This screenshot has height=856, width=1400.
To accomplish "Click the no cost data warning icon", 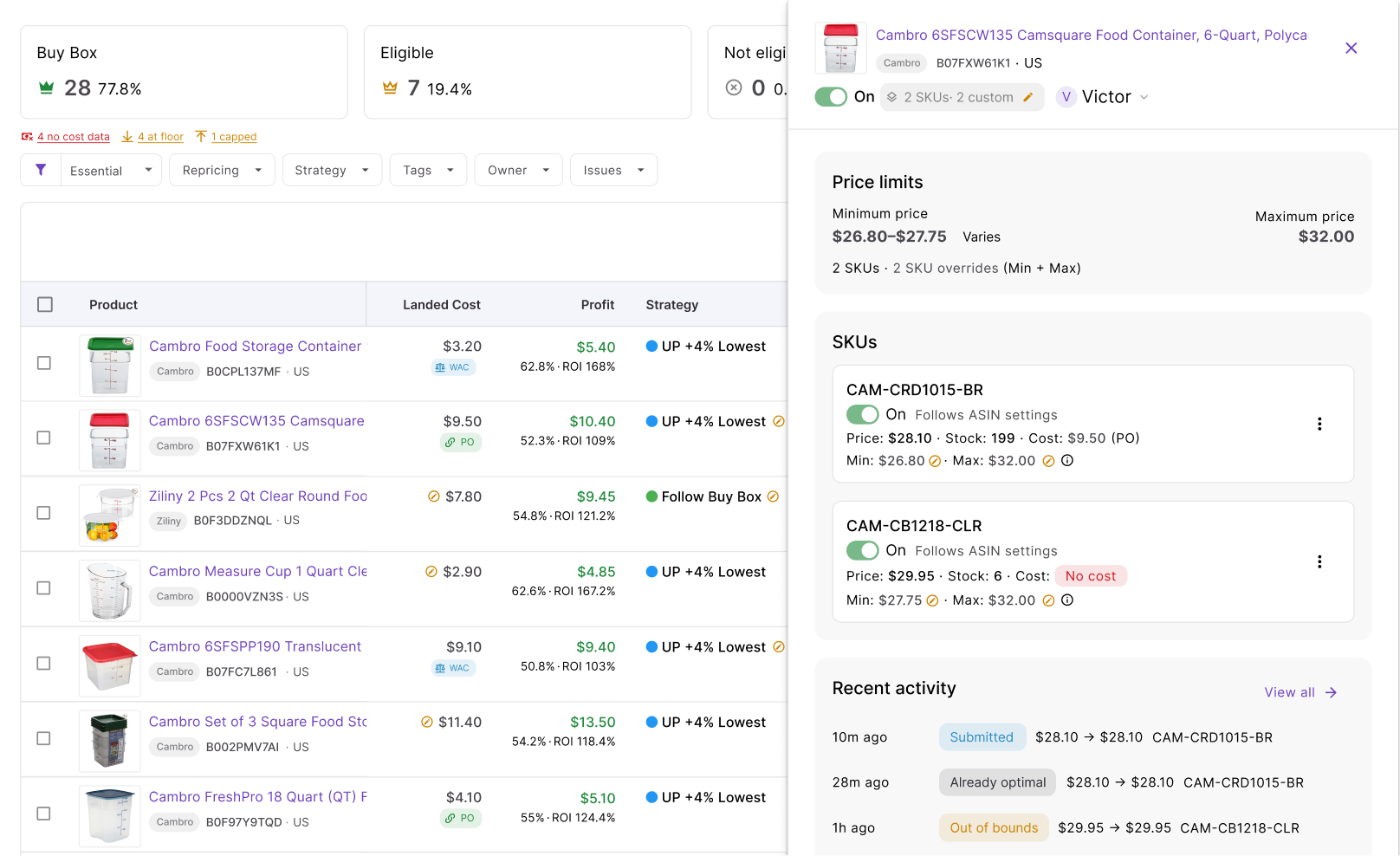I will point(28,137).
